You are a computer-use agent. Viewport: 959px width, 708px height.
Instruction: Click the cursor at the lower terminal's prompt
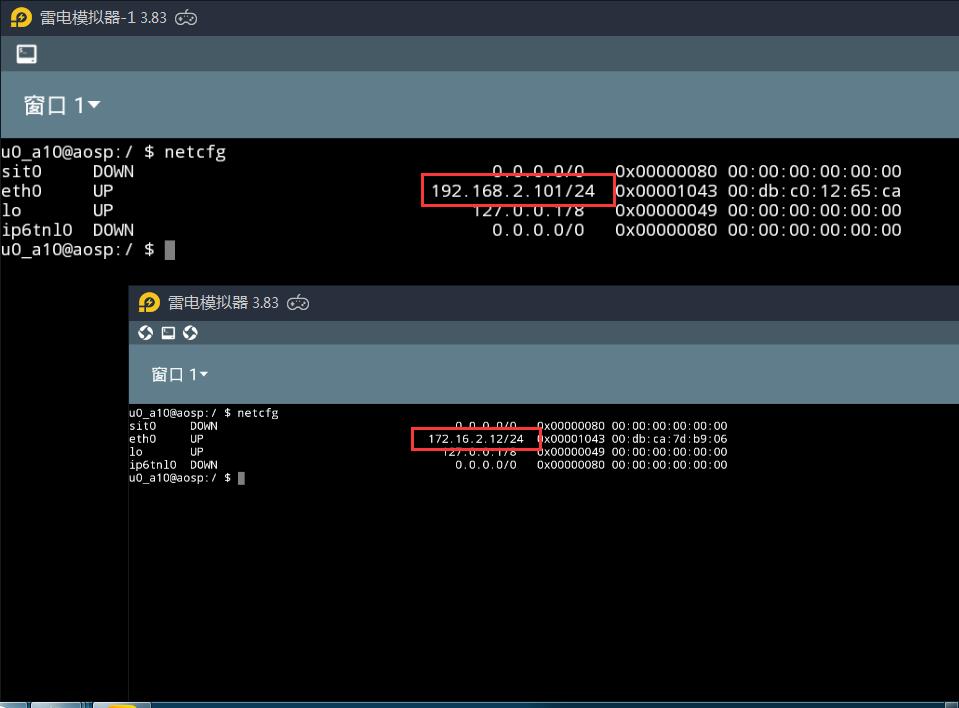click(241, 478)
